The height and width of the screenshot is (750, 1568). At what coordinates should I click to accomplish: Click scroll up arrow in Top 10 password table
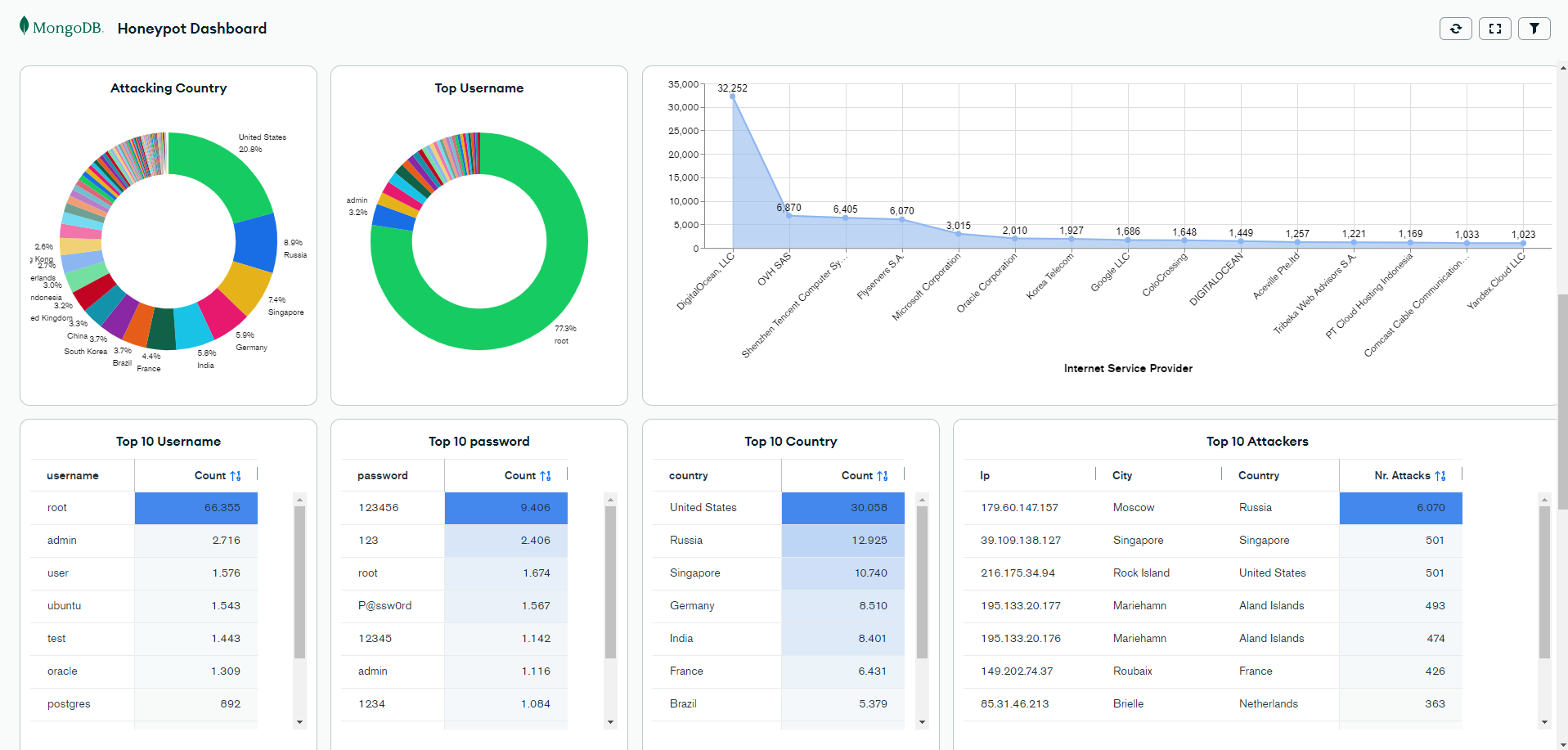click(x=610, y=500)
